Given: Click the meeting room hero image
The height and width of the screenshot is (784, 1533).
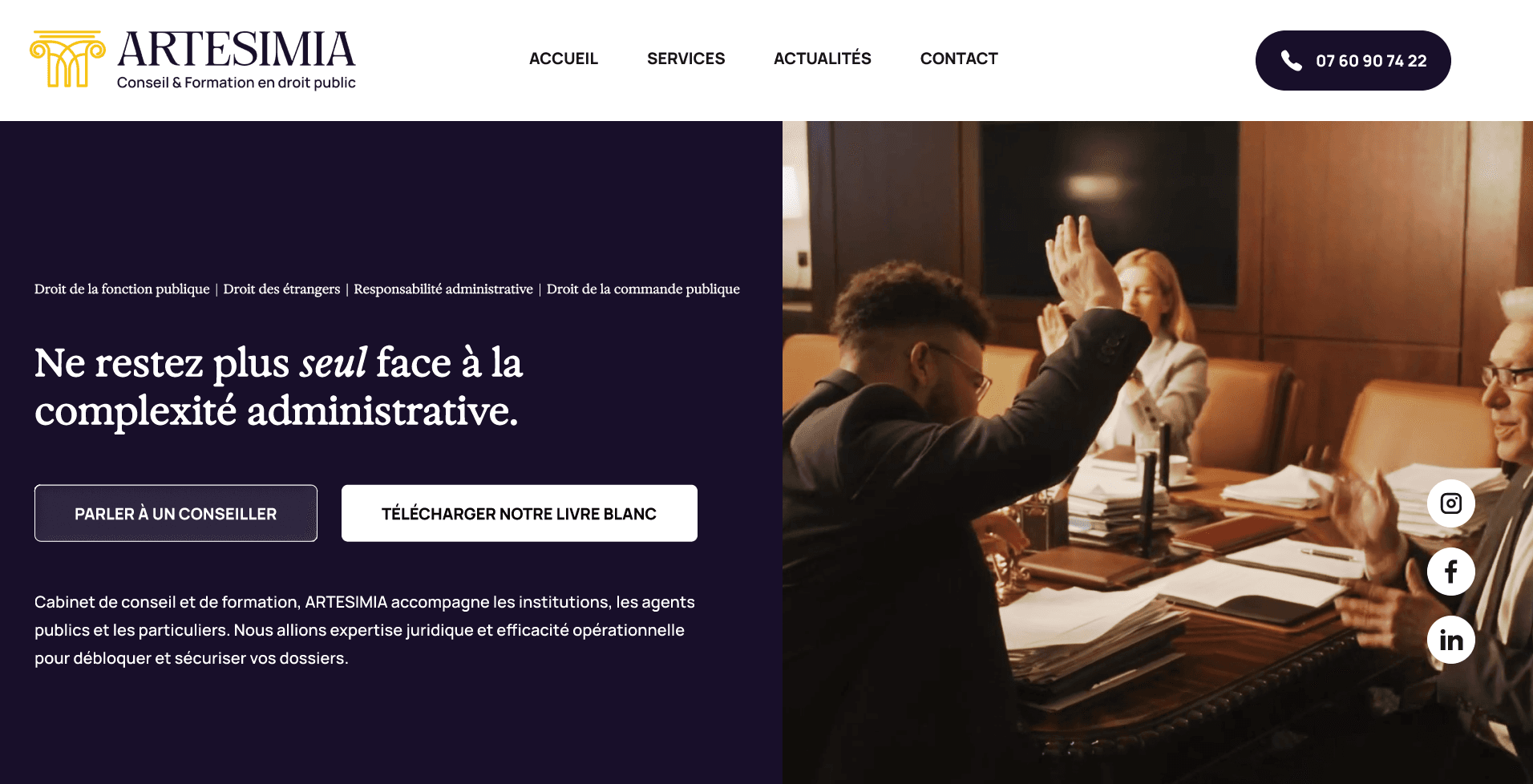Looking at the screenshot, I should [x=1157, y=452].
